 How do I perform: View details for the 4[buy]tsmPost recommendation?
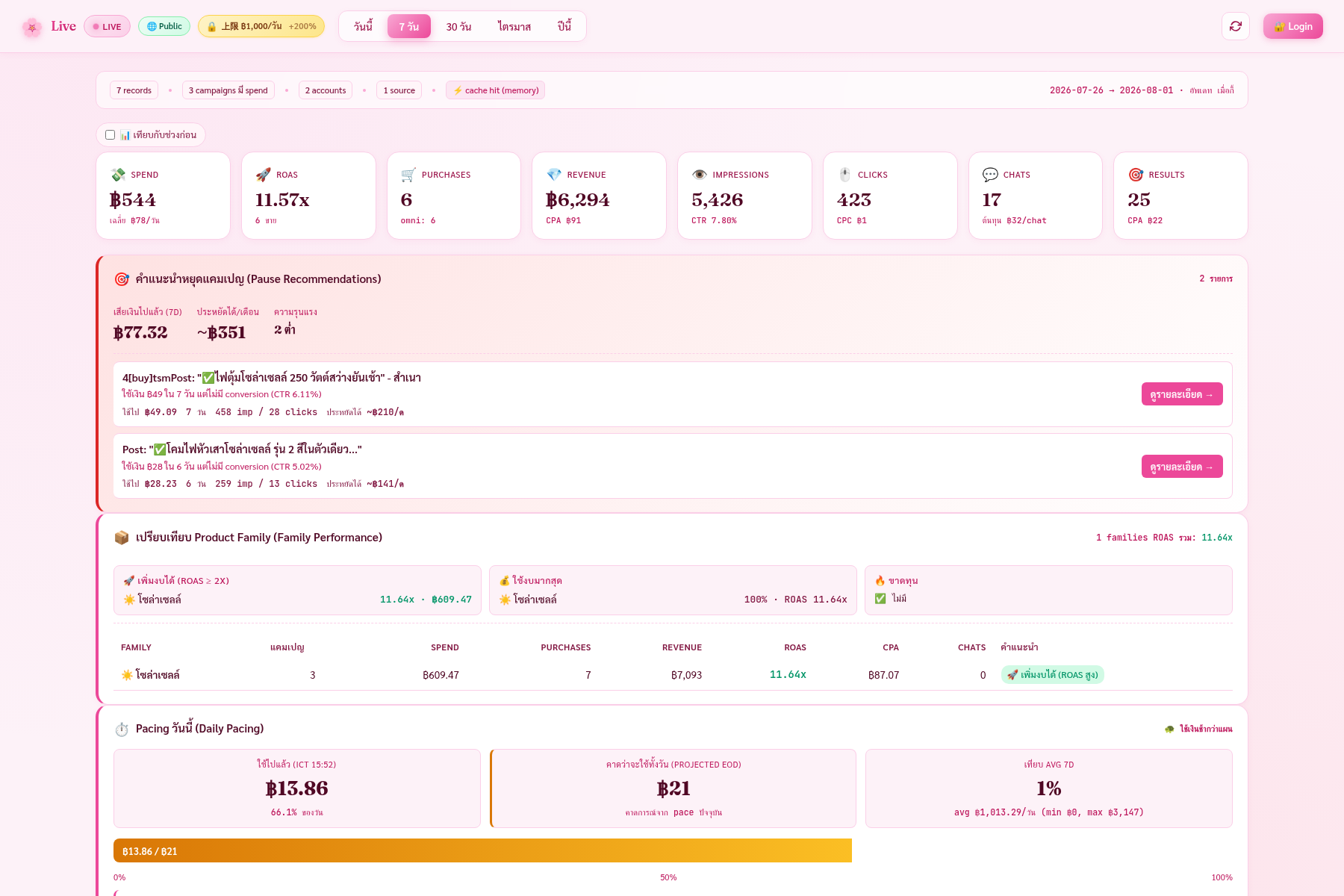tap(1182, 394)
